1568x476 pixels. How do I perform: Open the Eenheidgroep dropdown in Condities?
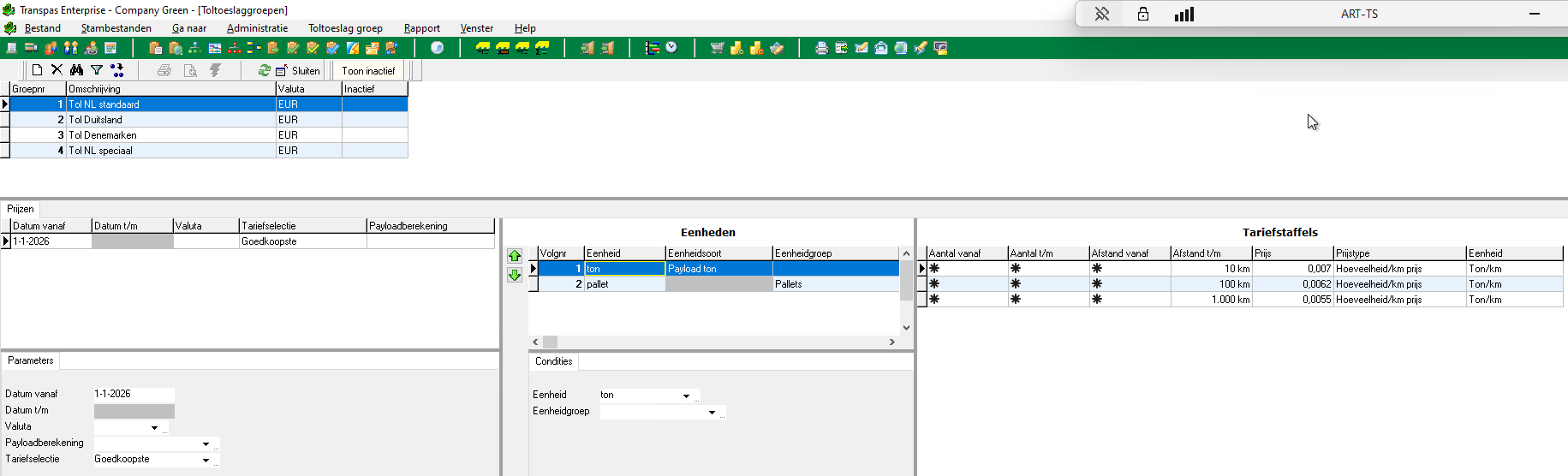[712, 412]
